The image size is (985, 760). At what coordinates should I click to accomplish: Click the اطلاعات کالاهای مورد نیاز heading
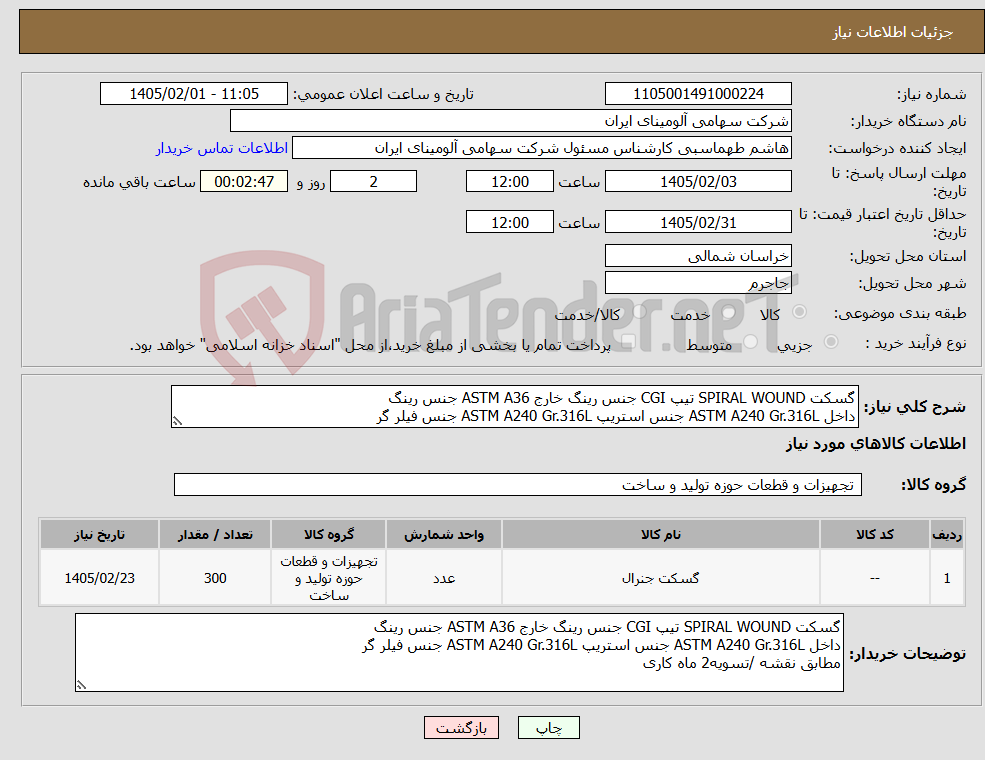[x=876, y=444]
